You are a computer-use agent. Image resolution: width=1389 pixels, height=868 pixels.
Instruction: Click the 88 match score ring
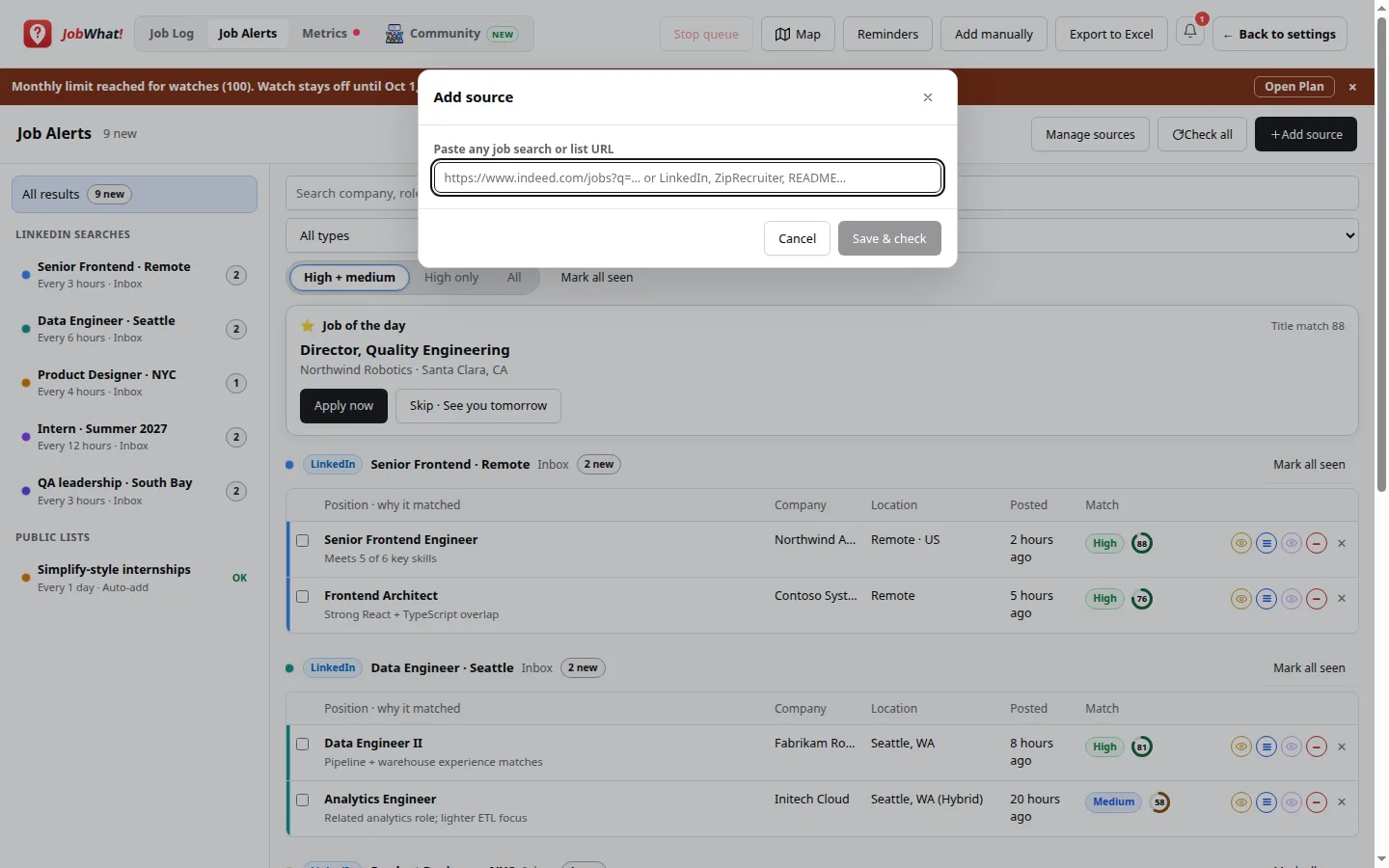[1142, 543]
